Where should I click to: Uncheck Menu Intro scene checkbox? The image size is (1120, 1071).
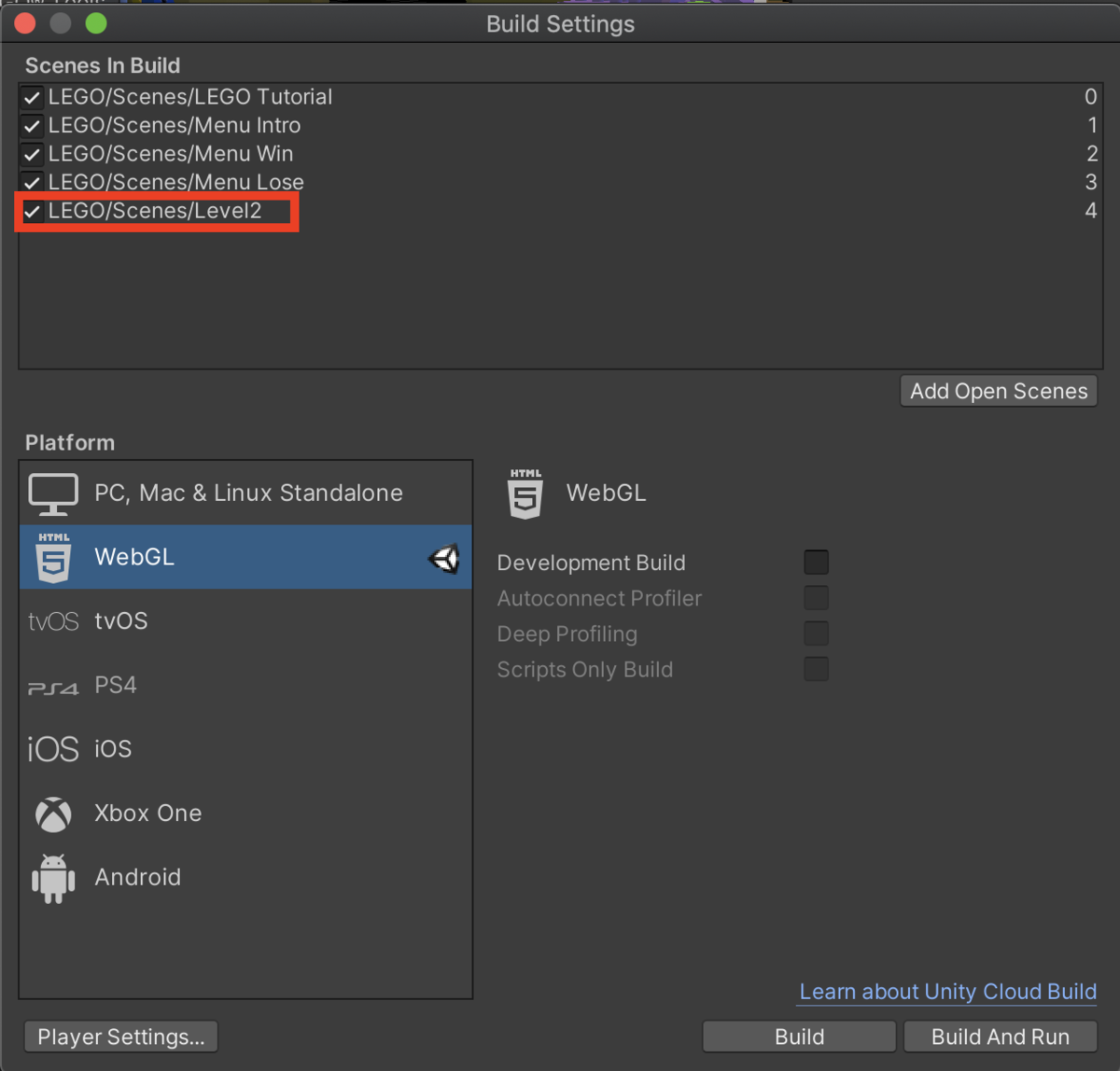(x=33, y=126)
